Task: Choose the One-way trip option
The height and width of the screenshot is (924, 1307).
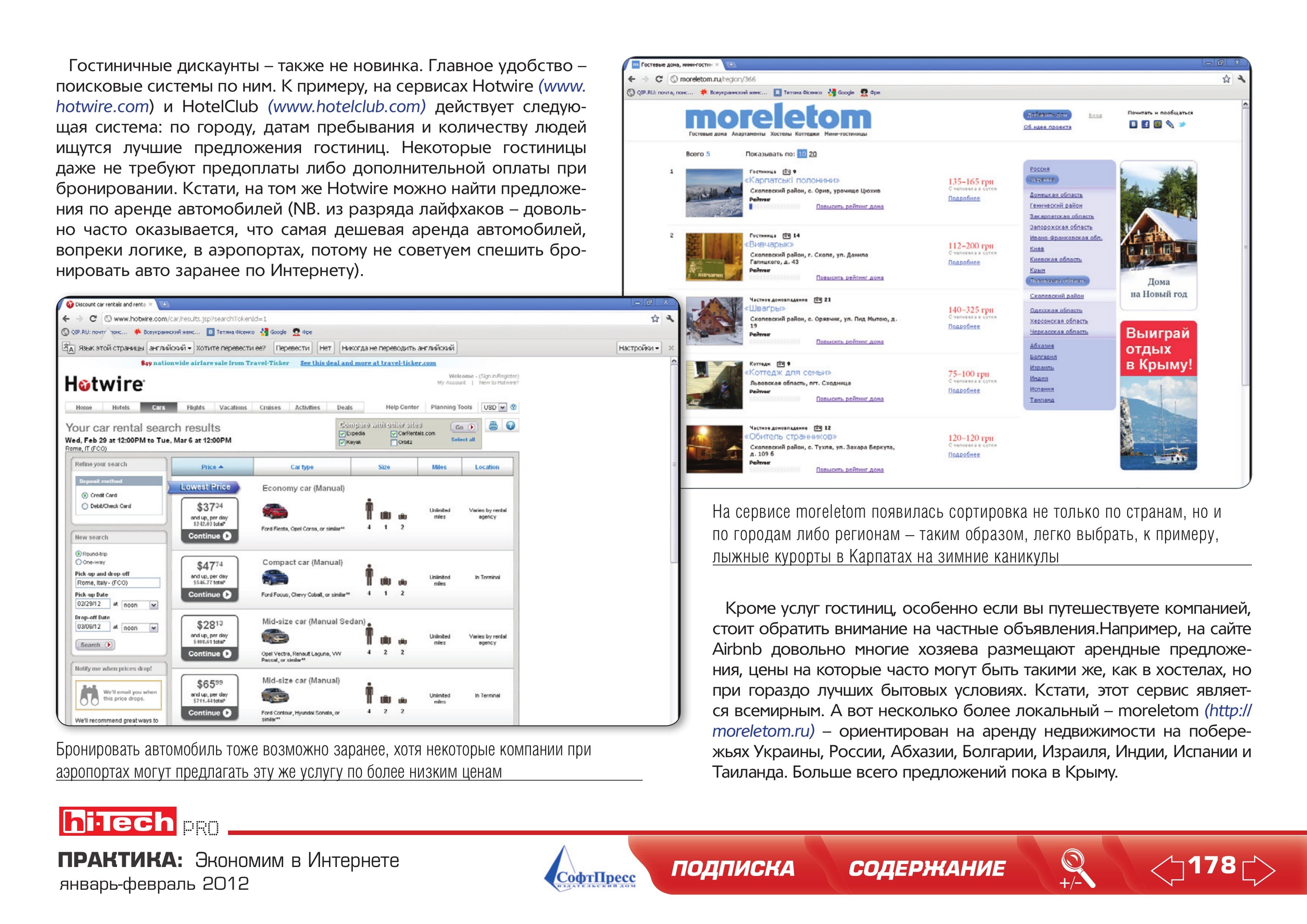Action: coord(78,562)
